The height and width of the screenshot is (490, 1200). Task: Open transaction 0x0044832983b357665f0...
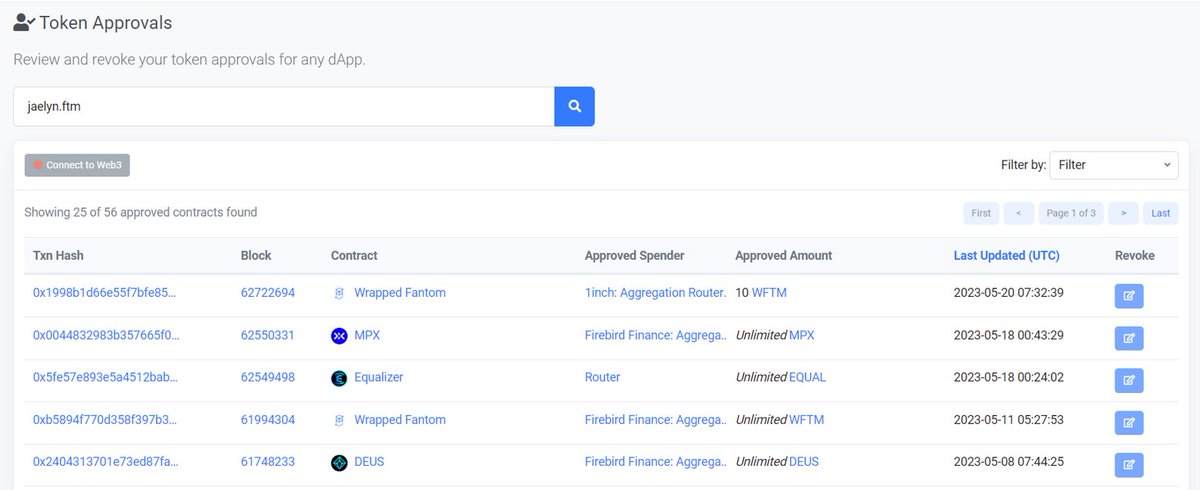tap(105, 335)
